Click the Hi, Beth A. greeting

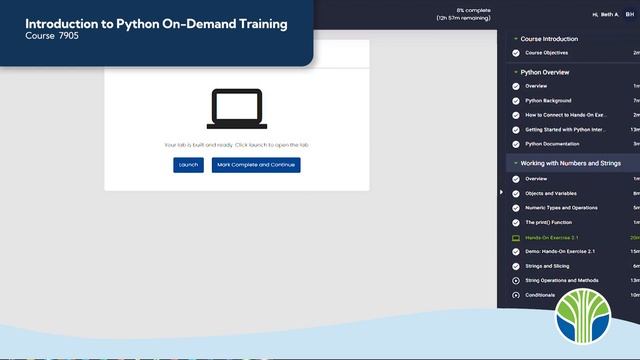click(x=606, y=14)
